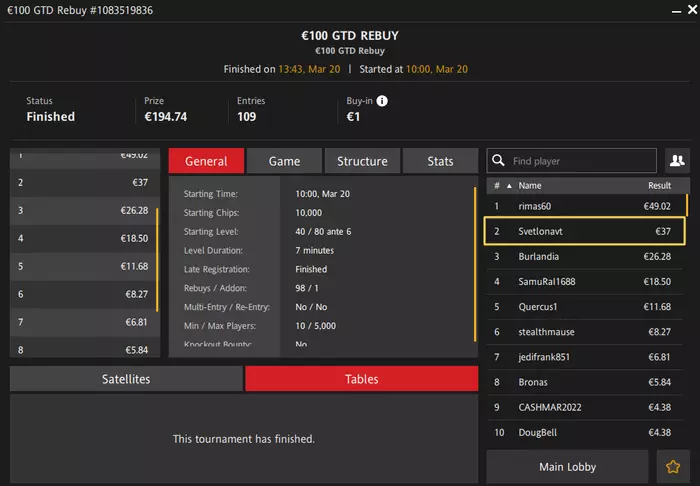Screen dimensions: 700x486
Task: Click the Prize value €194.74
Action: click(x=166, y=117)
